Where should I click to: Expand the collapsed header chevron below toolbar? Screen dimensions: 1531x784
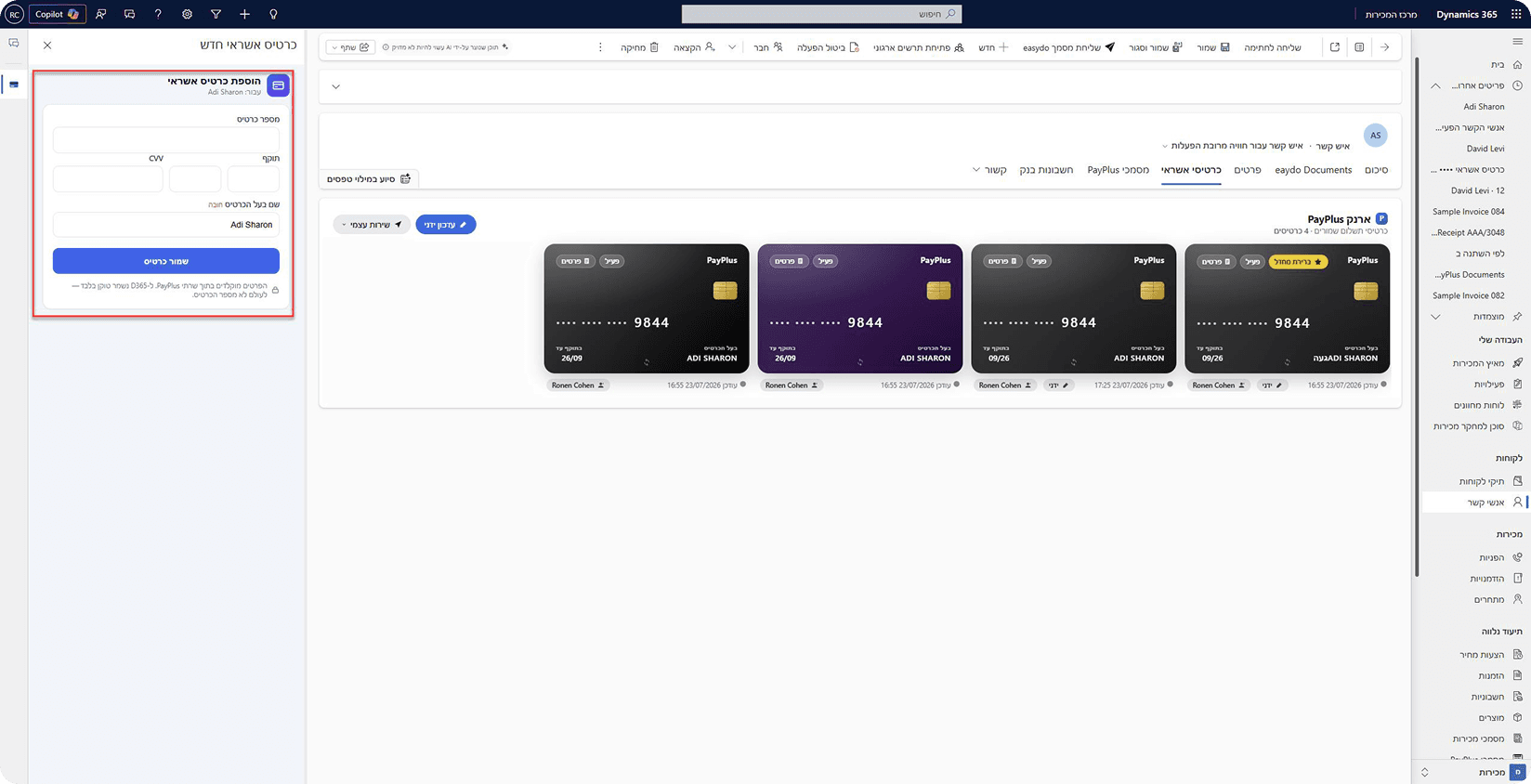coord(335,86)
